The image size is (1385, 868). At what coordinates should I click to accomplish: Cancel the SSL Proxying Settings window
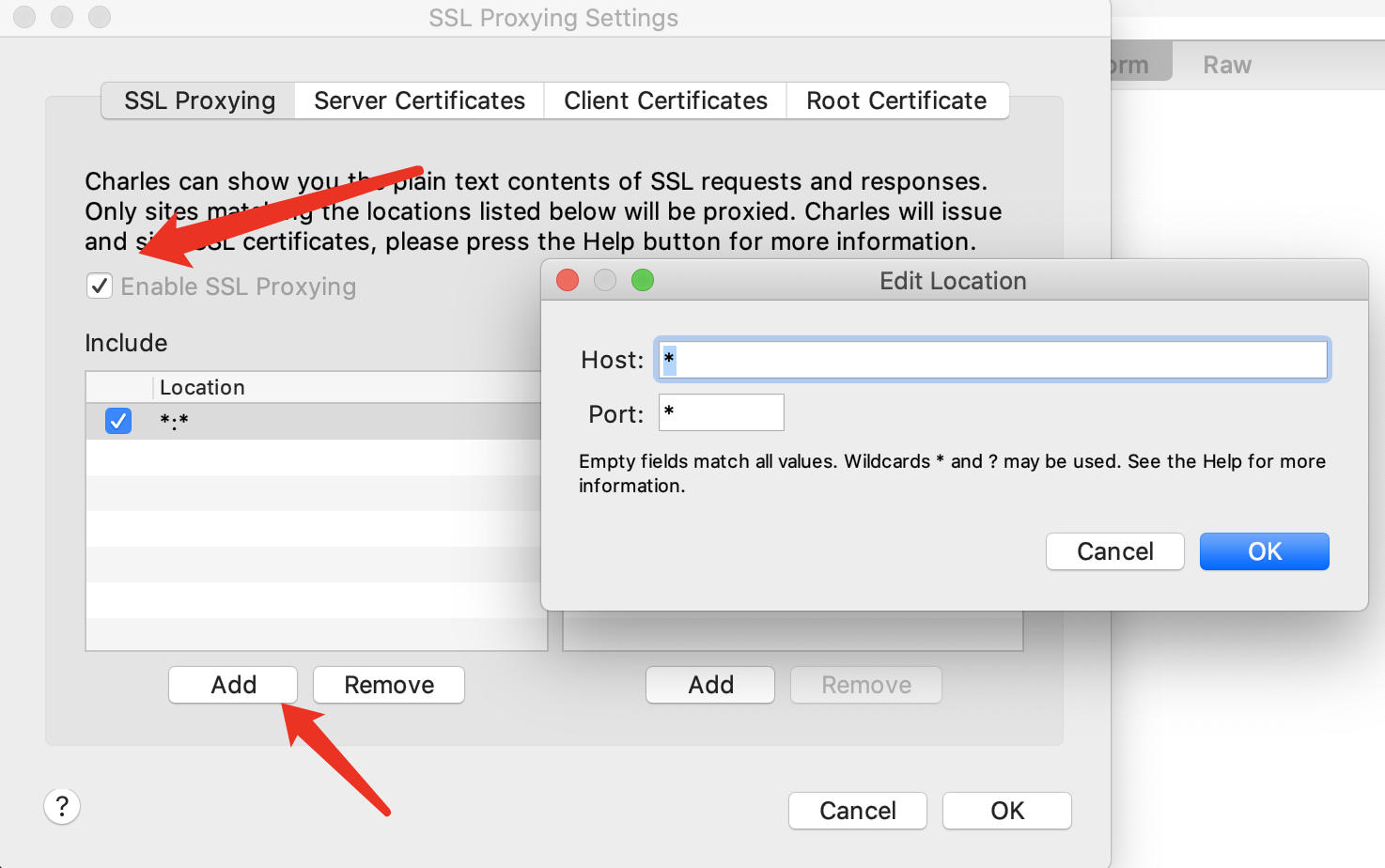[x=858, y=811]
